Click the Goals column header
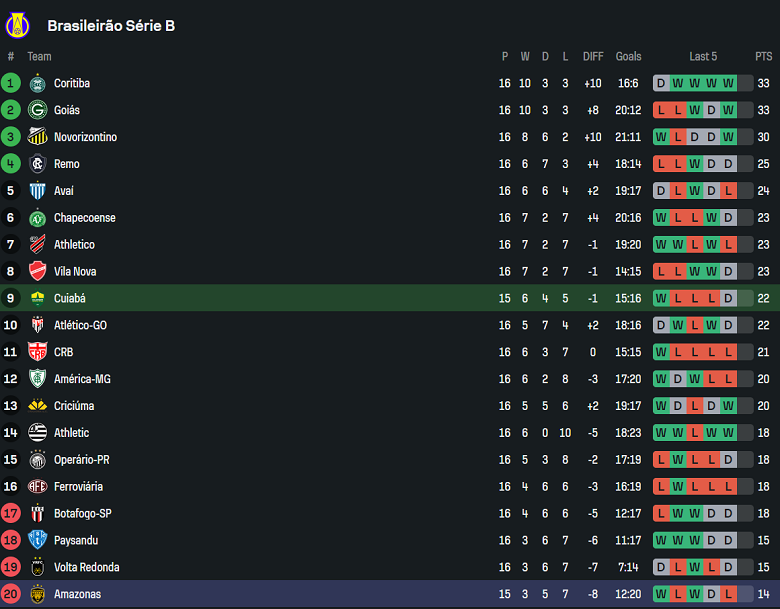Screen dimensions: 780x609 pyautogui.click(x=628, y=57)
